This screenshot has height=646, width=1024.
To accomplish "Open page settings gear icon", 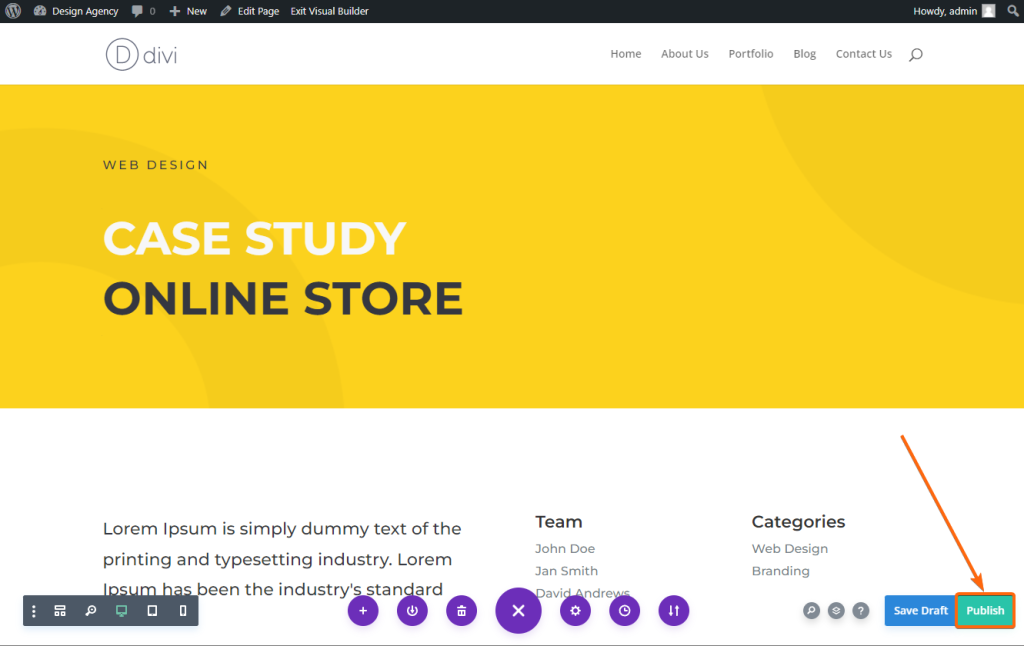I will pyautogui.click(x=575, y=611).
